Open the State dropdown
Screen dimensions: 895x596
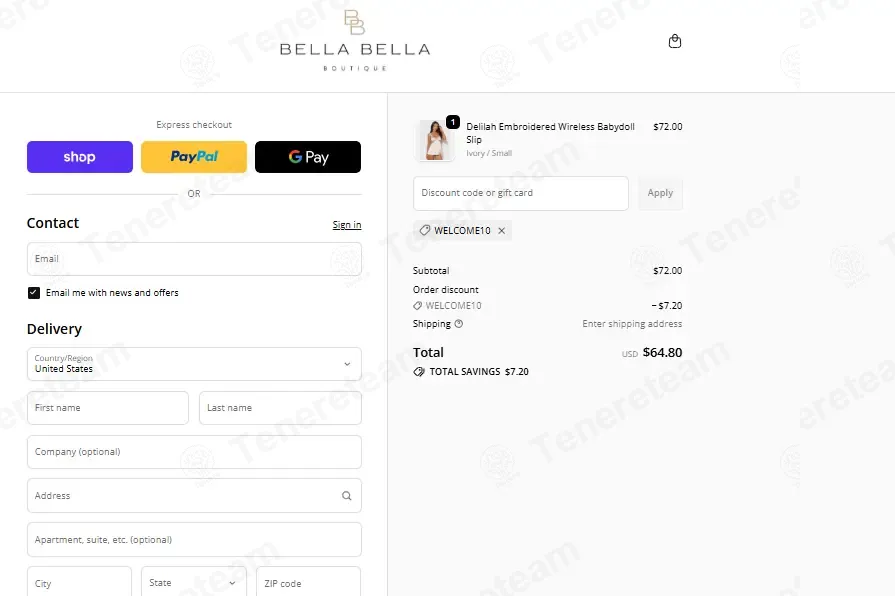click(194, 582)
